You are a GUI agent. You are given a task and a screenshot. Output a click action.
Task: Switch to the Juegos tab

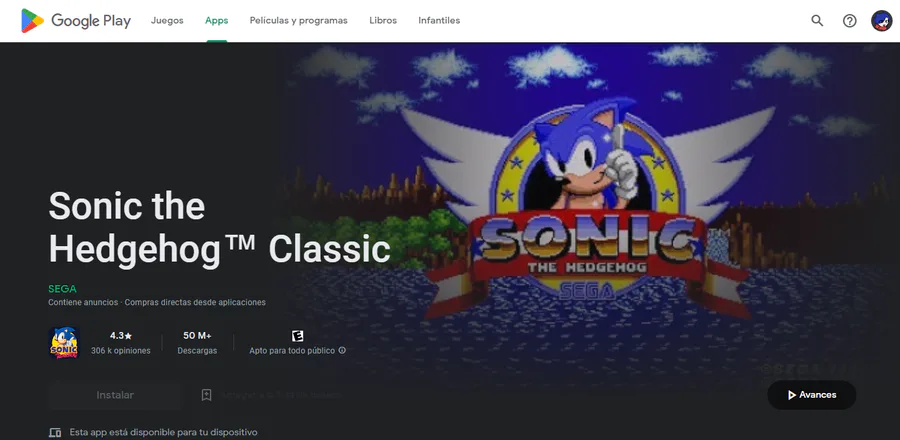[x=167, y=21]
